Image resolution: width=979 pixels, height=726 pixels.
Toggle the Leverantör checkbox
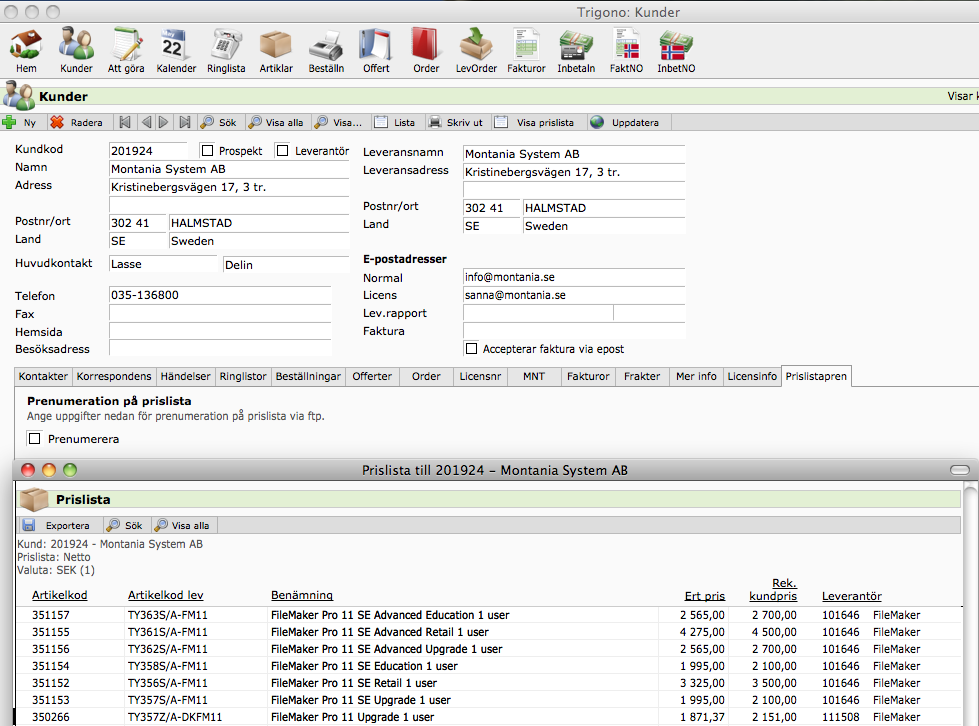283,150
